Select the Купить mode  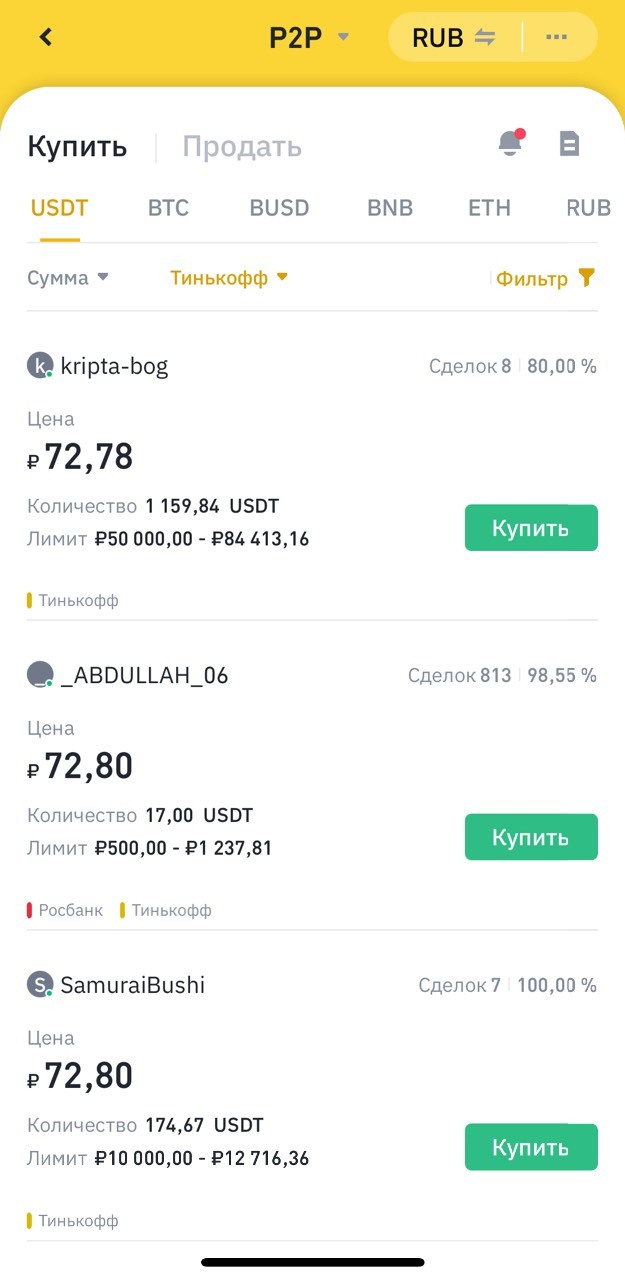(77, 147)
